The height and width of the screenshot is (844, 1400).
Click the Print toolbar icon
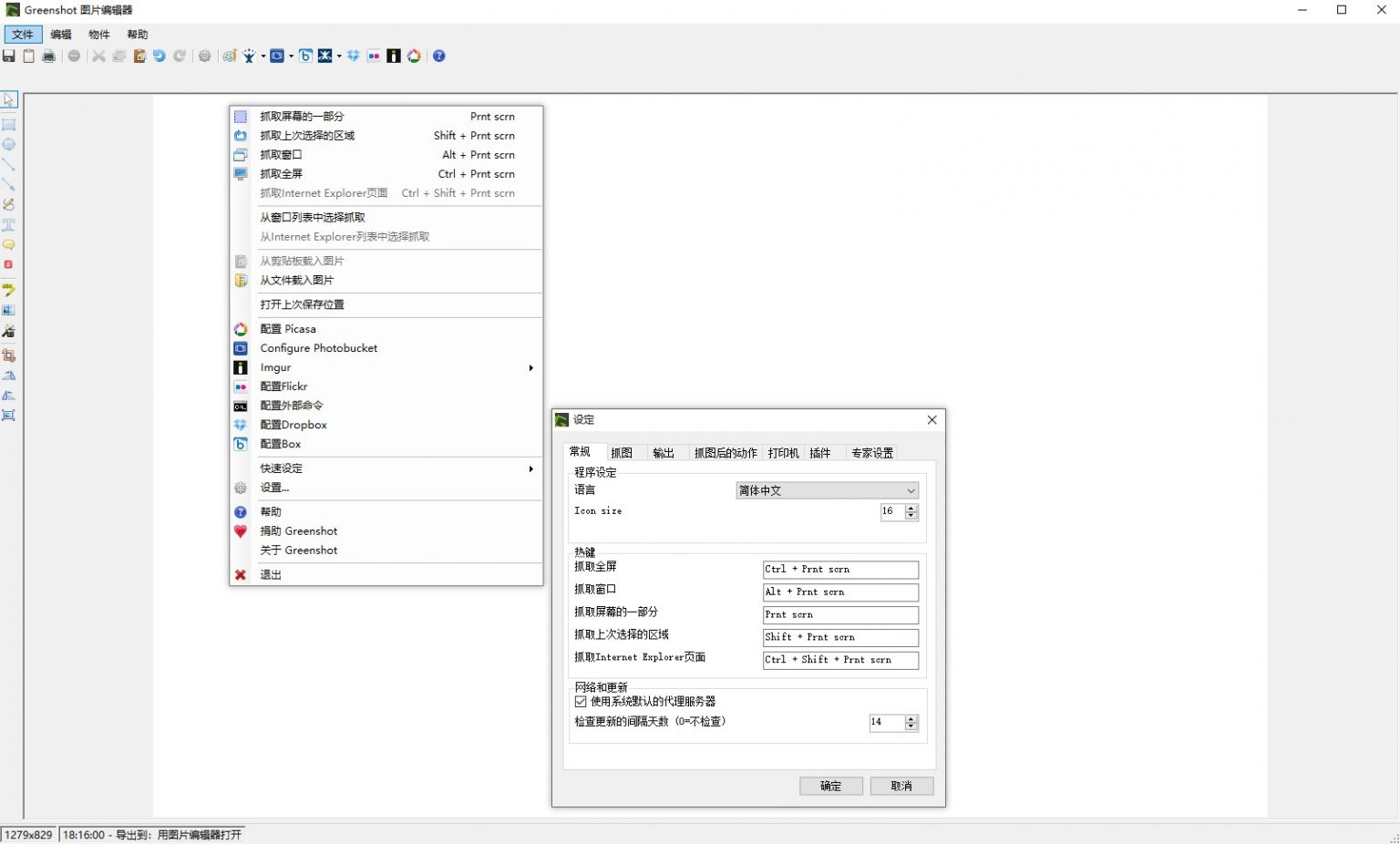[x=49, y=57]
